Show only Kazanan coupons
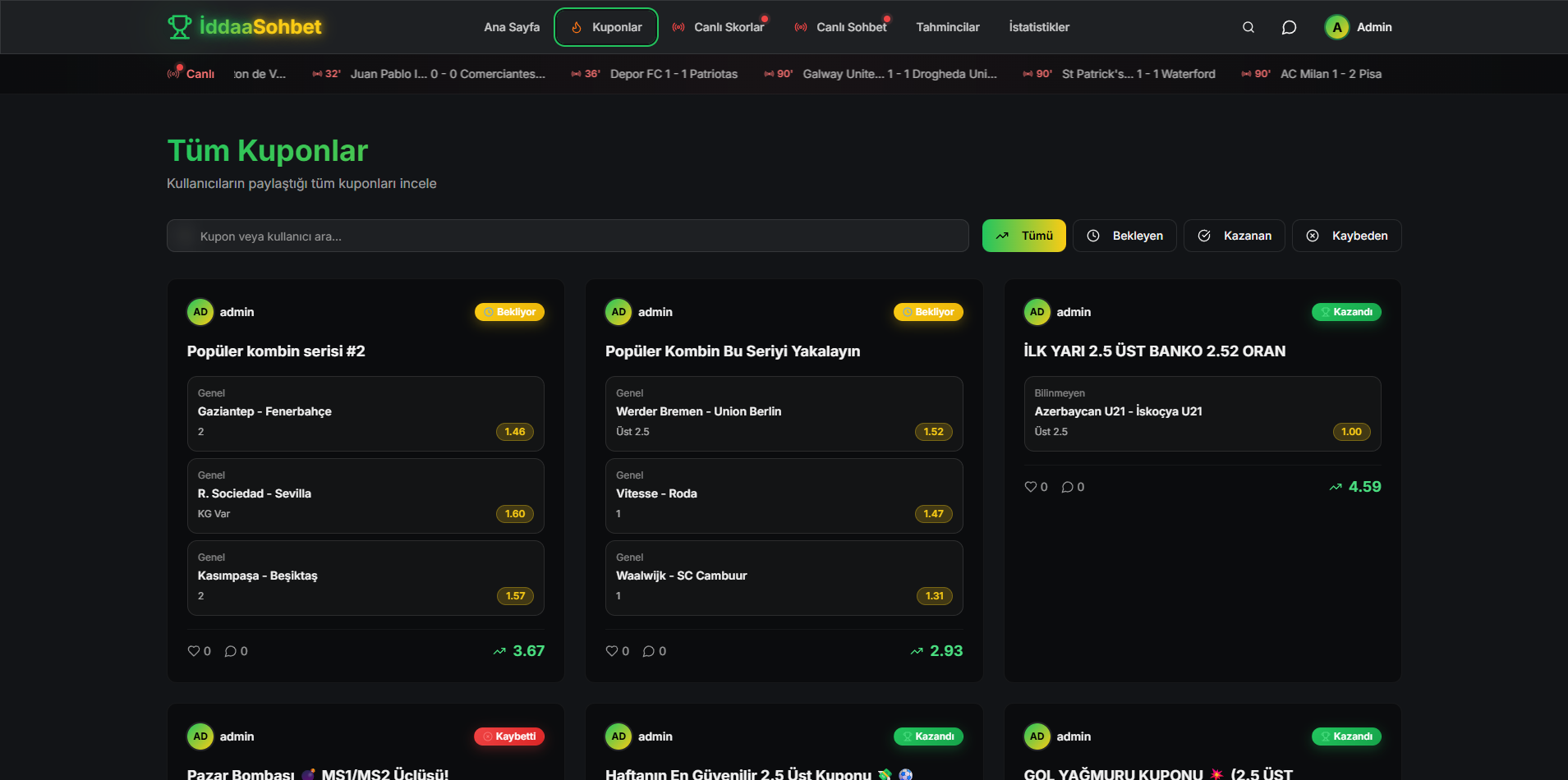This screenshot has width=1568, height=780. (1234, 236)
